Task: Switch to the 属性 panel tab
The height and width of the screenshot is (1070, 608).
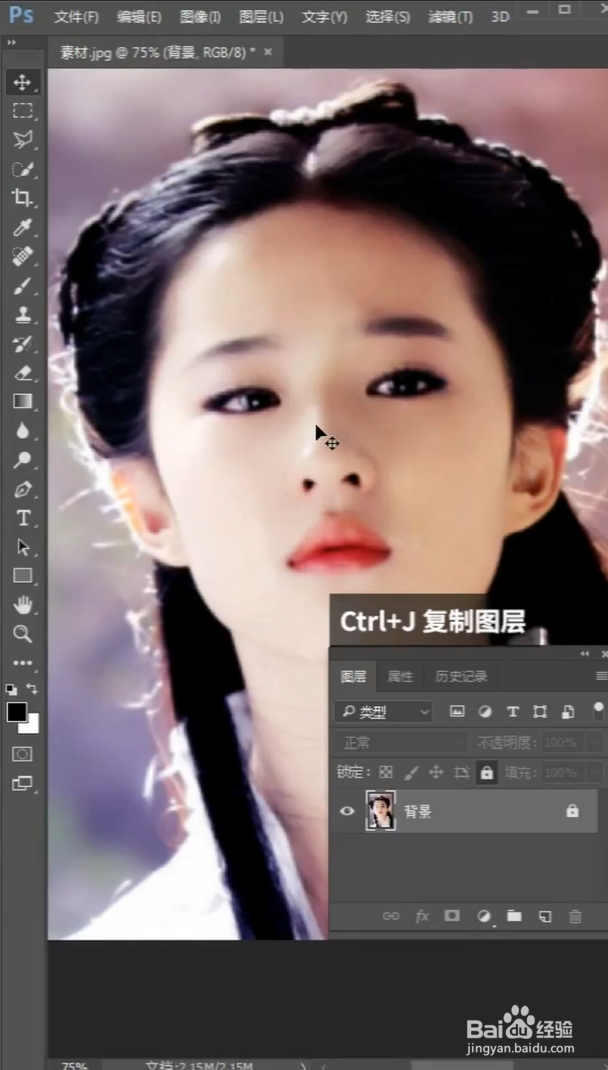Action: tap(400, 676)
